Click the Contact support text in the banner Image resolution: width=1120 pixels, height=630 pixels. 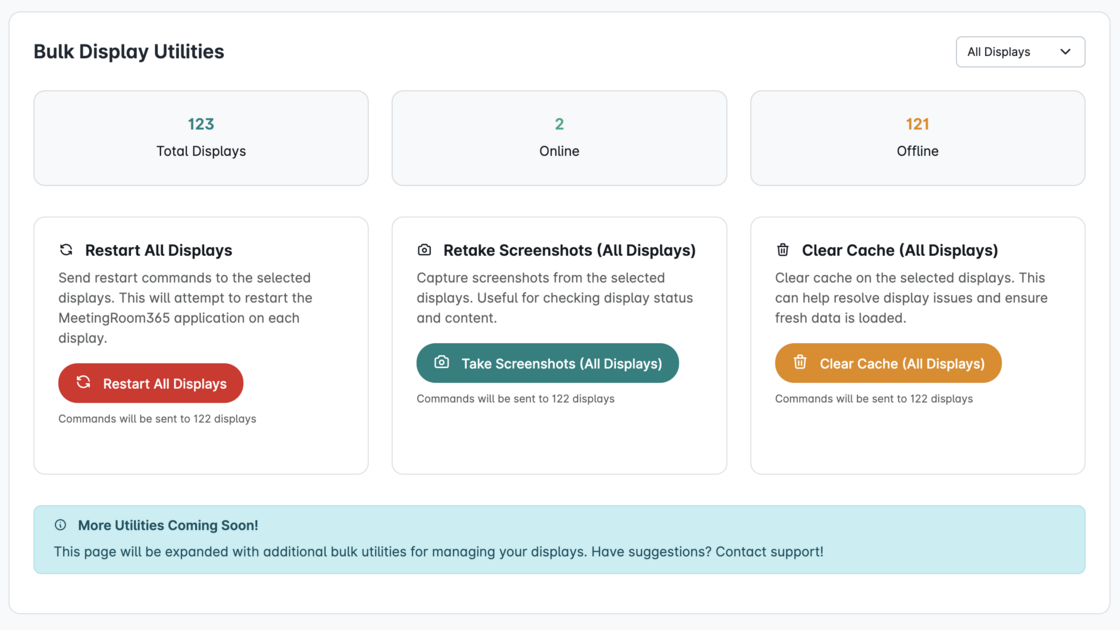768,552
